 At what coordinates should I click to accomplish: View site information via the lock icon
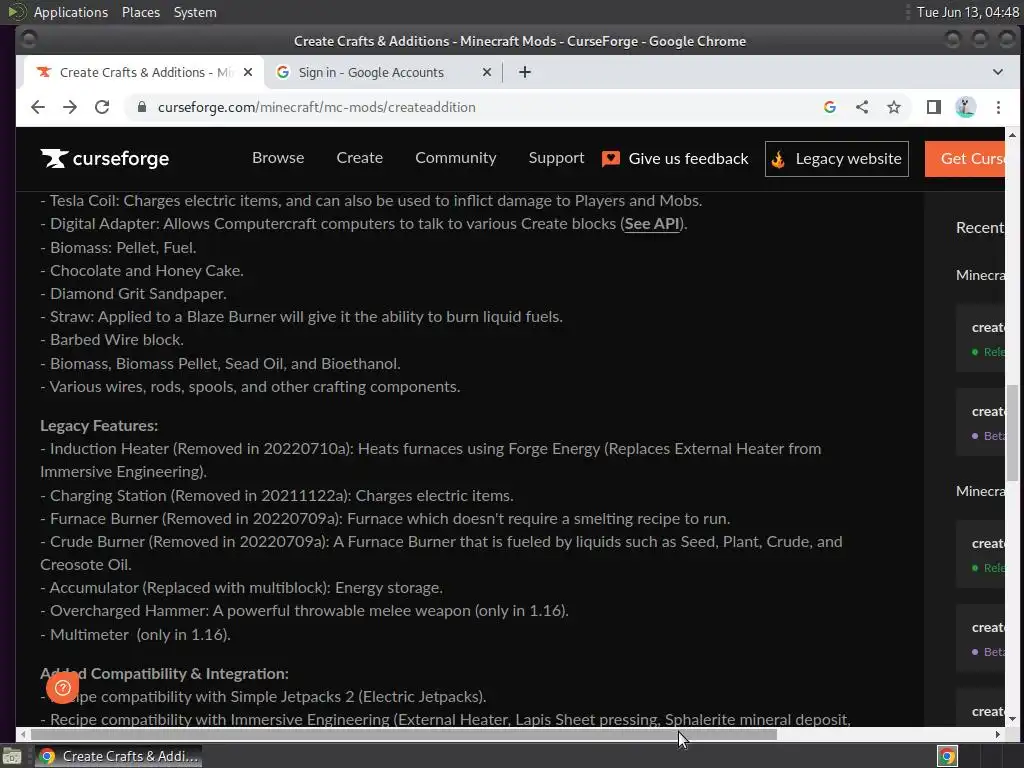coord(142,107)
